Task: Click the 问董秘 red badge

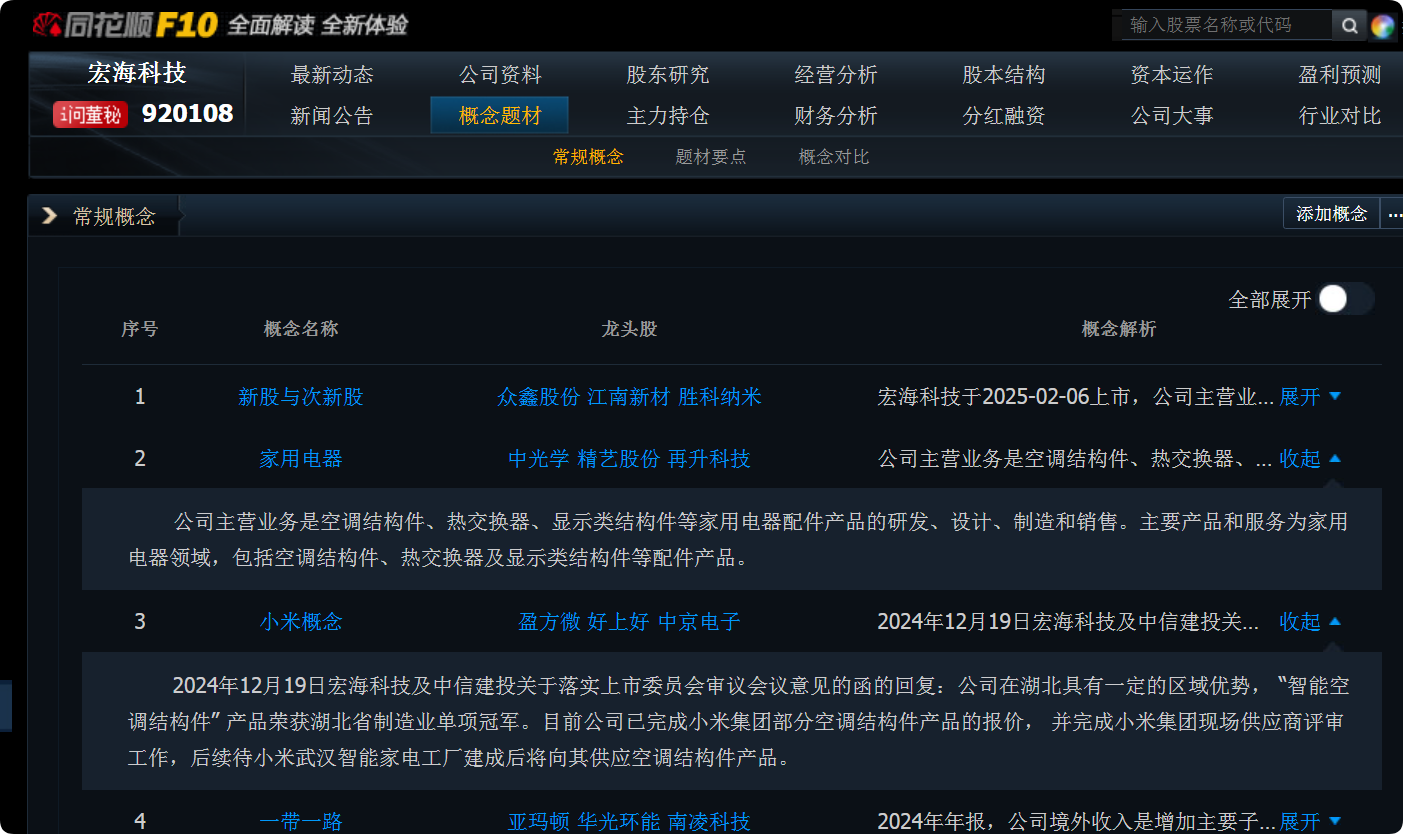Action: [91, 115]
